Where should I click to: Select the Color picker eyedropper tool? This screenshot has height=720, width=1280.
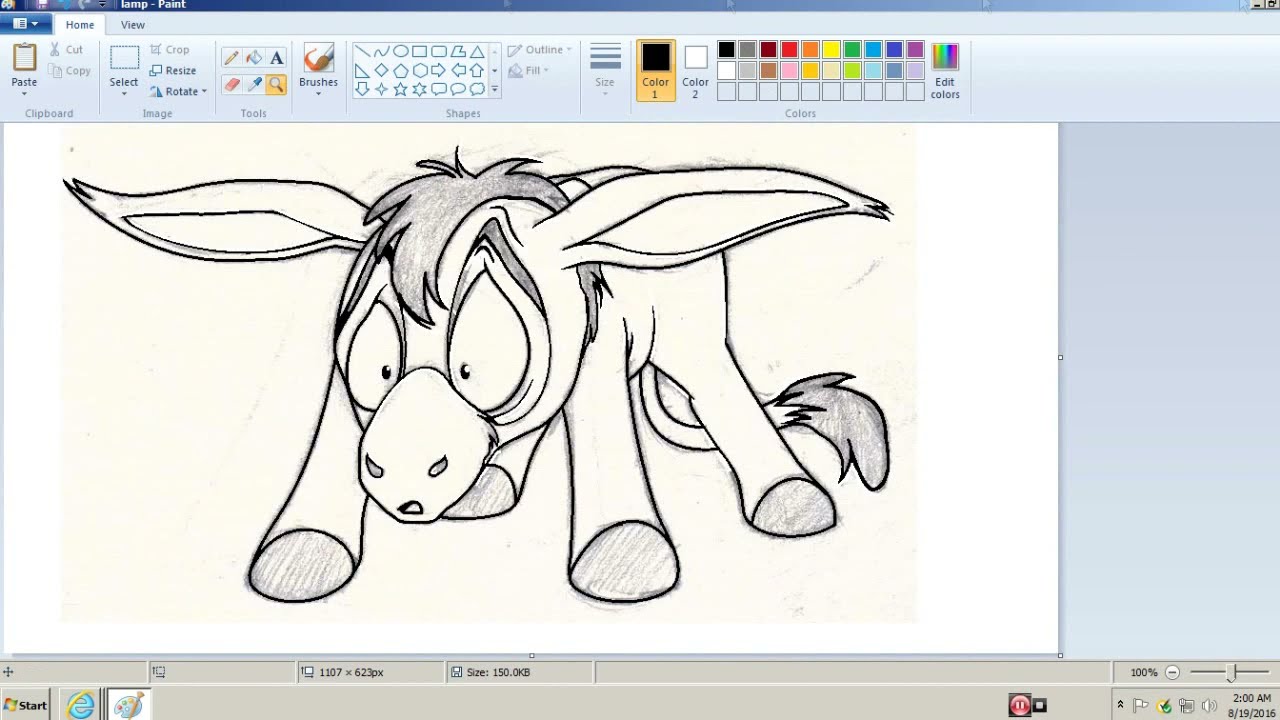pos(254,85)
